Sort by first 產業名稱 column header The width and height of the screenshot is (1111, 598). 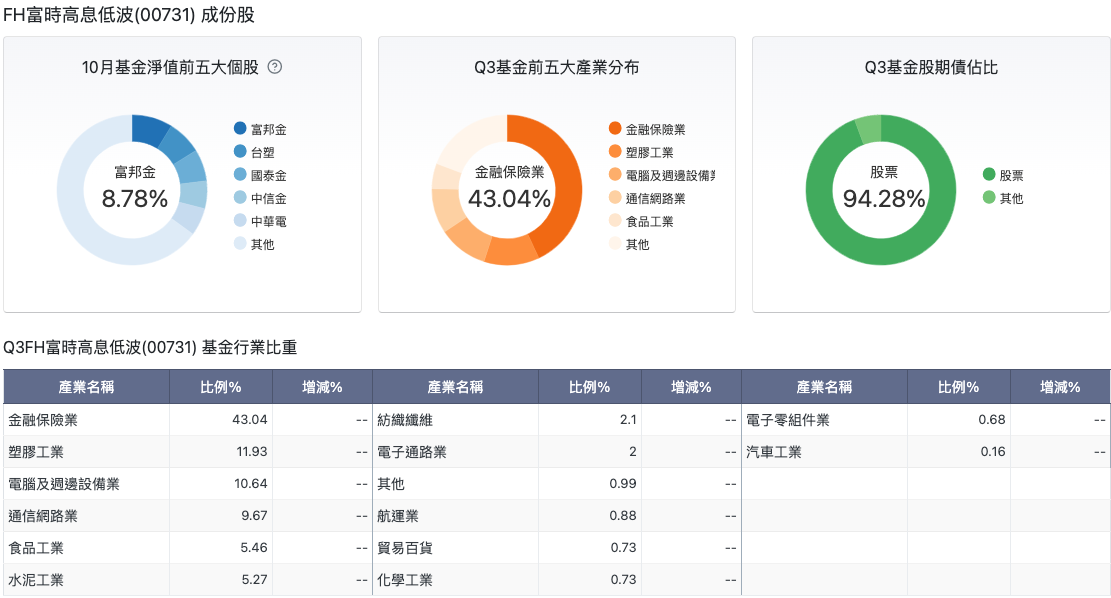(x=86, y=387)
